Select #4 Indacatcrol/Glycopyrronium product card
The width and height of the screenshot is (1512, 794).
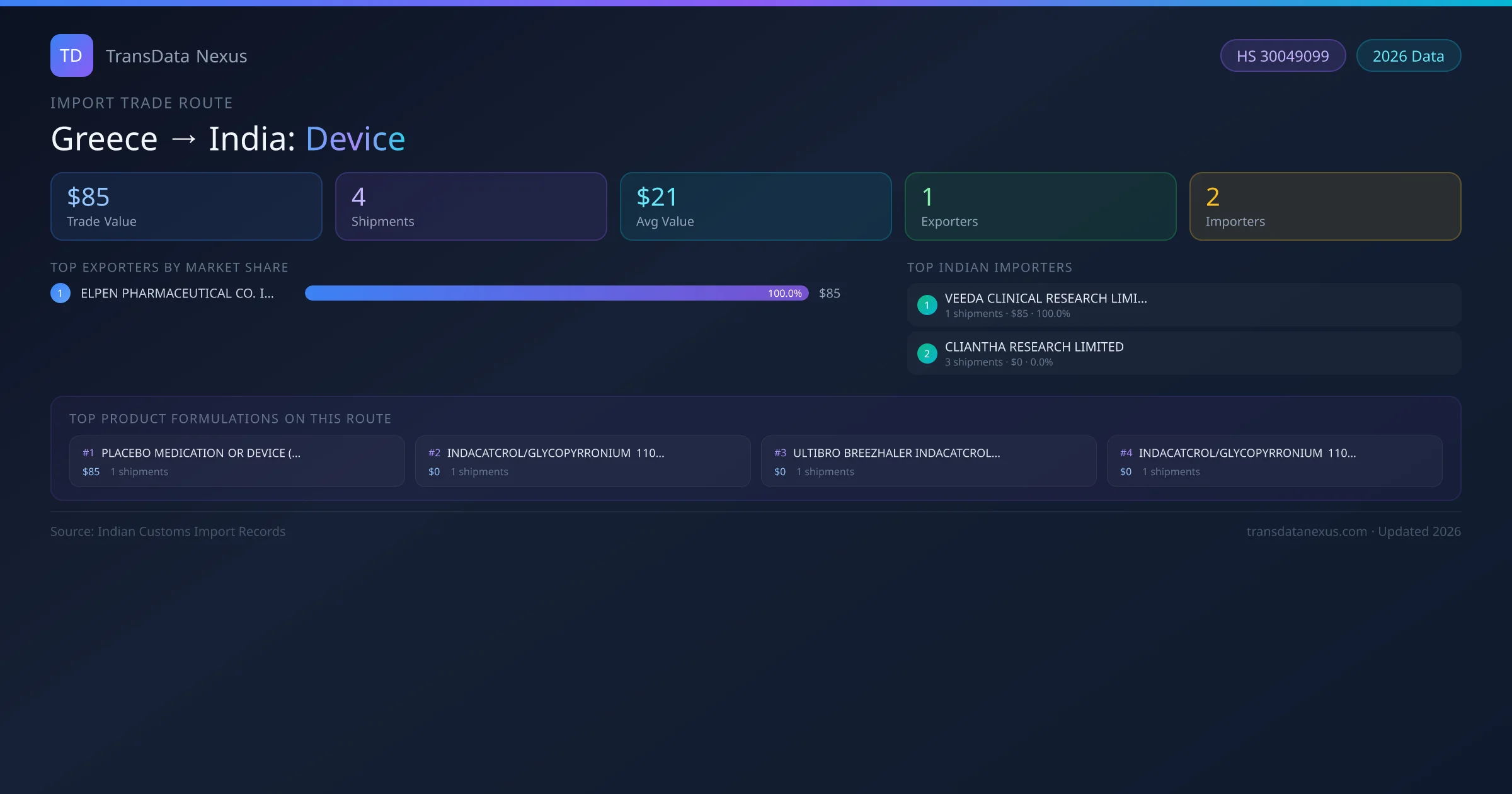click(1274, 461)
